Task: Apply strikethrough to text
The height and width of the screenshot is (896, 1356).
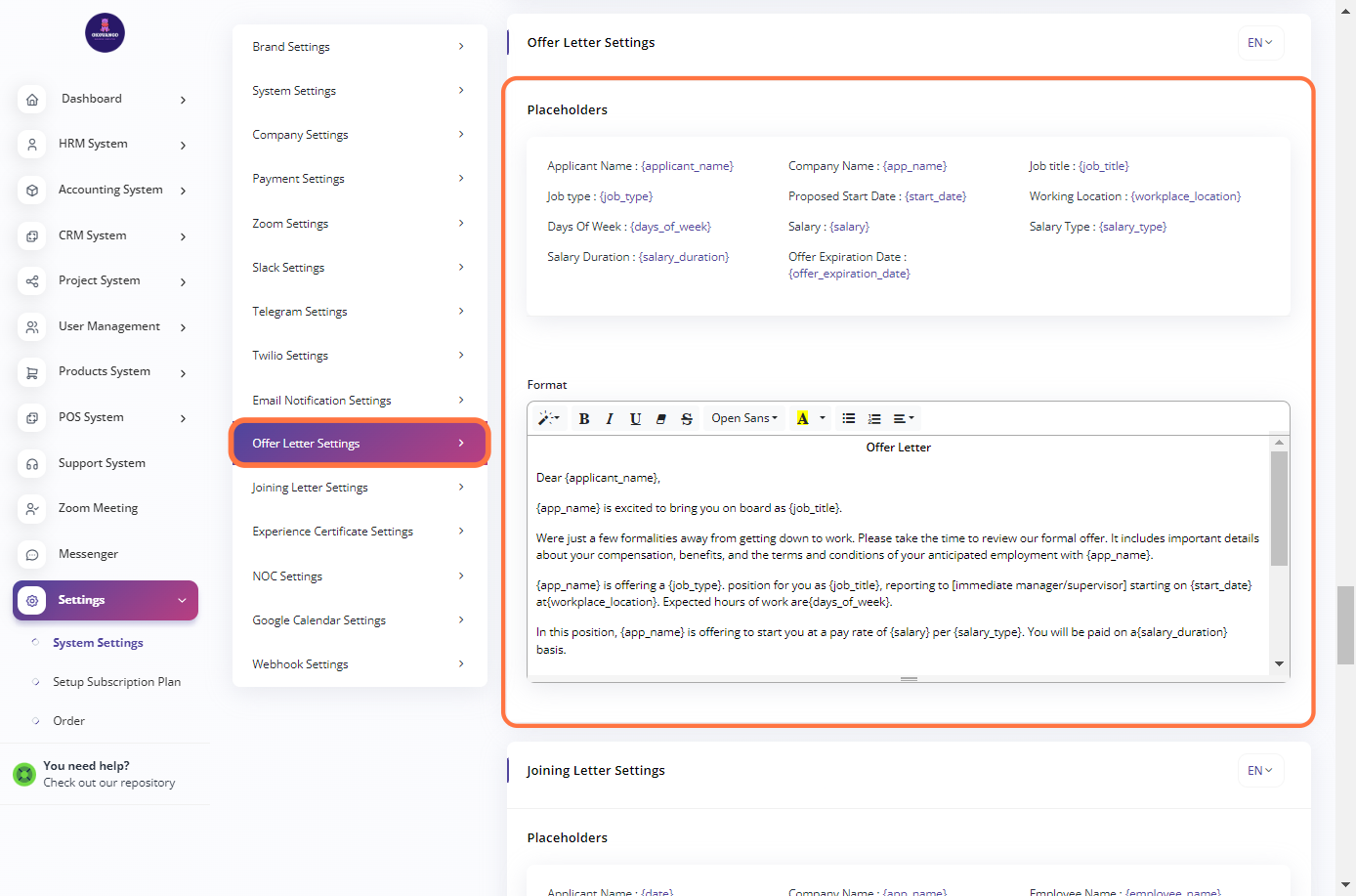Action: point(687,418)
